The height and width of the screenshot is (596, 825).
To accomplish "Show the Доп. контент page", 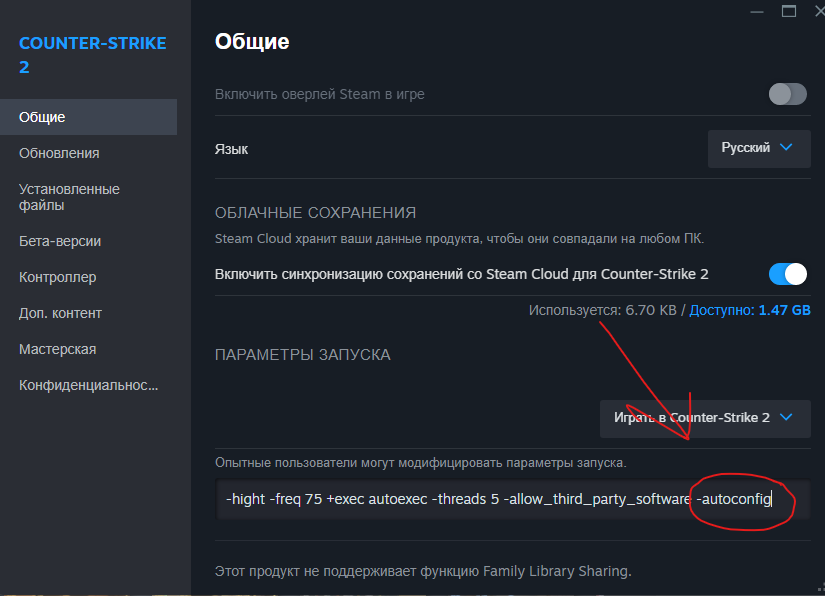I will tap(60, 313).
